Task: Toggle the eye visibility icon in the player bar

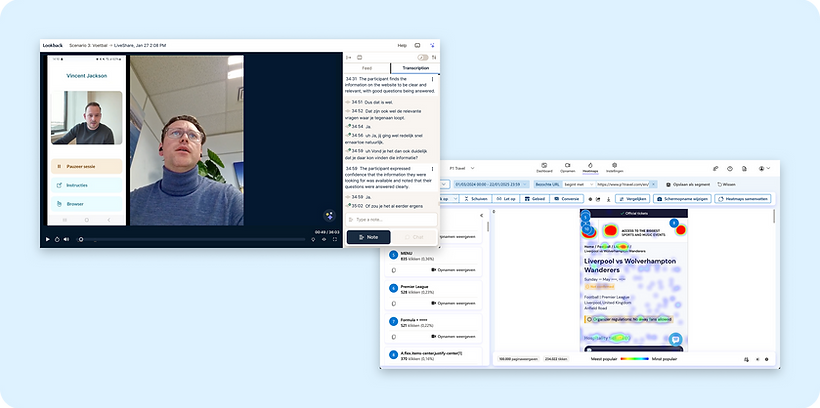Action: pos(324,239)
